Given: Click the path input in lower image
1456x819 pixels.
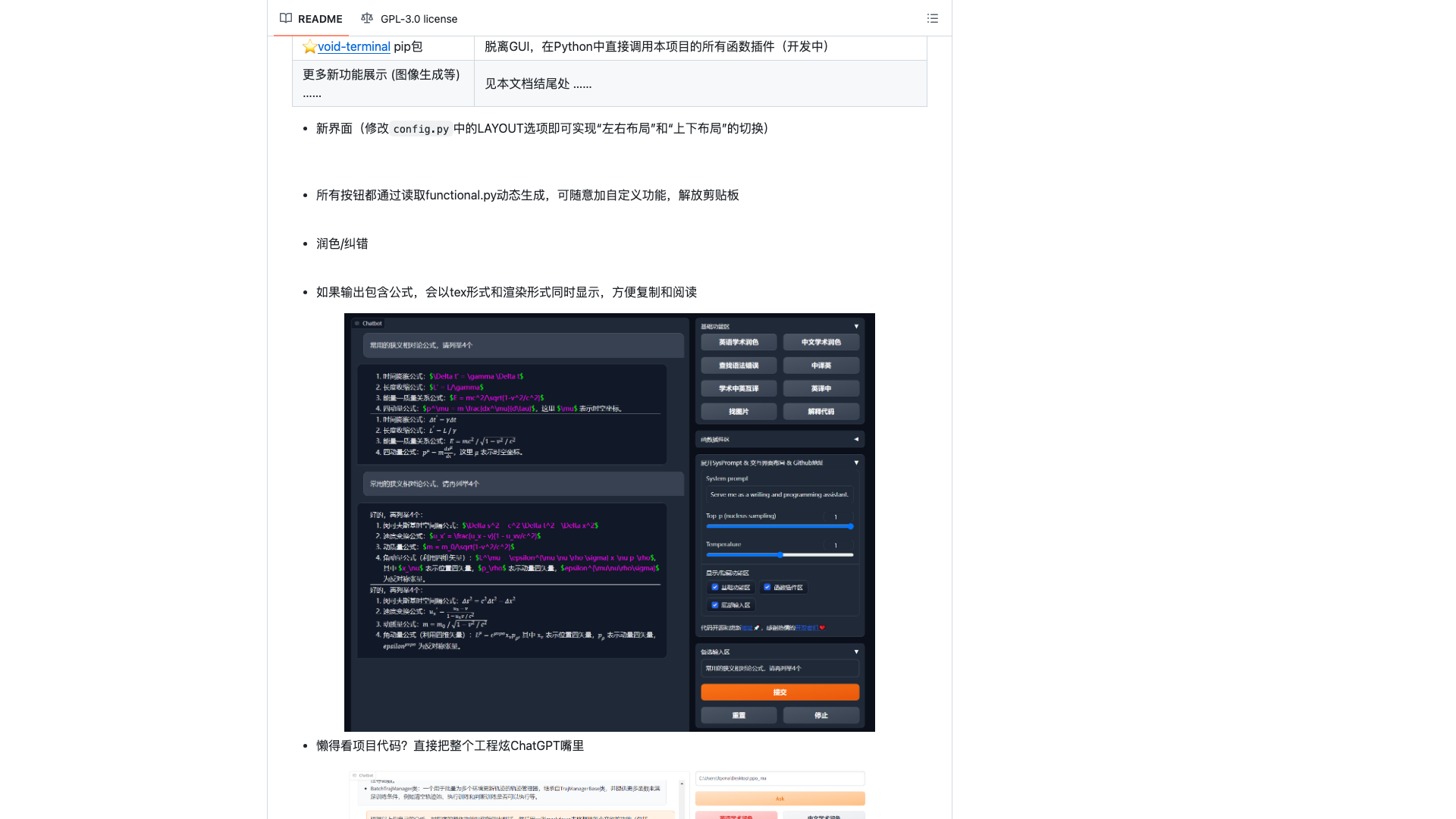Looking at the screenshot, I should pyautogui.click(x=780, y=778).
